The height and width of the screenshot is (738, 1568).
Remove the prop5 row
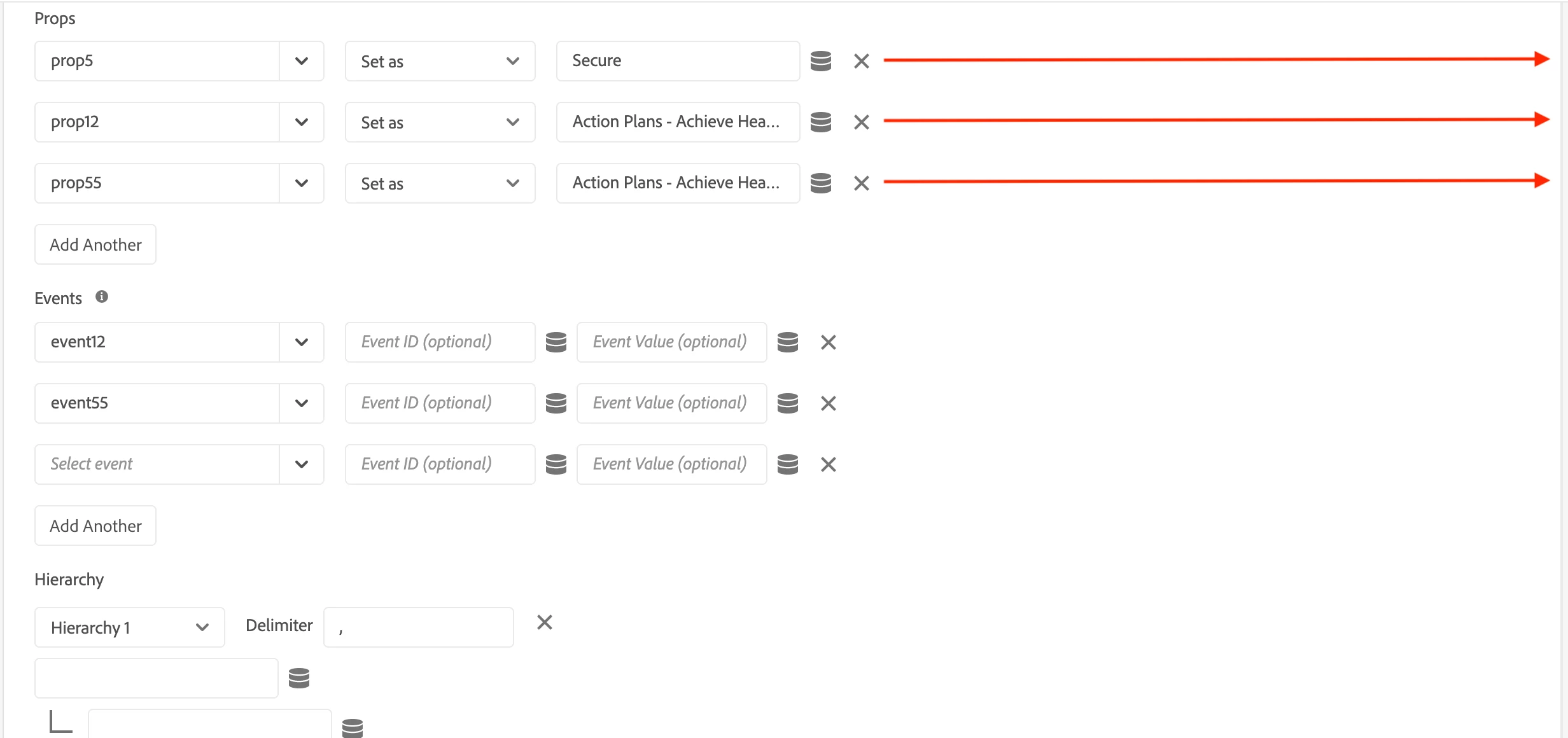[x=861, y=61]
